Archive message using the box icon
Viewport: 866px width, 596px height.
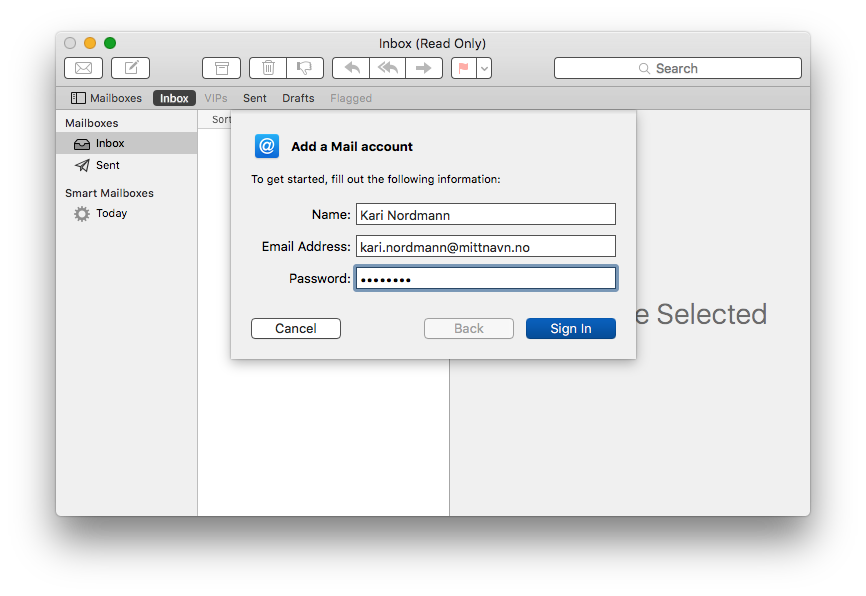221,68
